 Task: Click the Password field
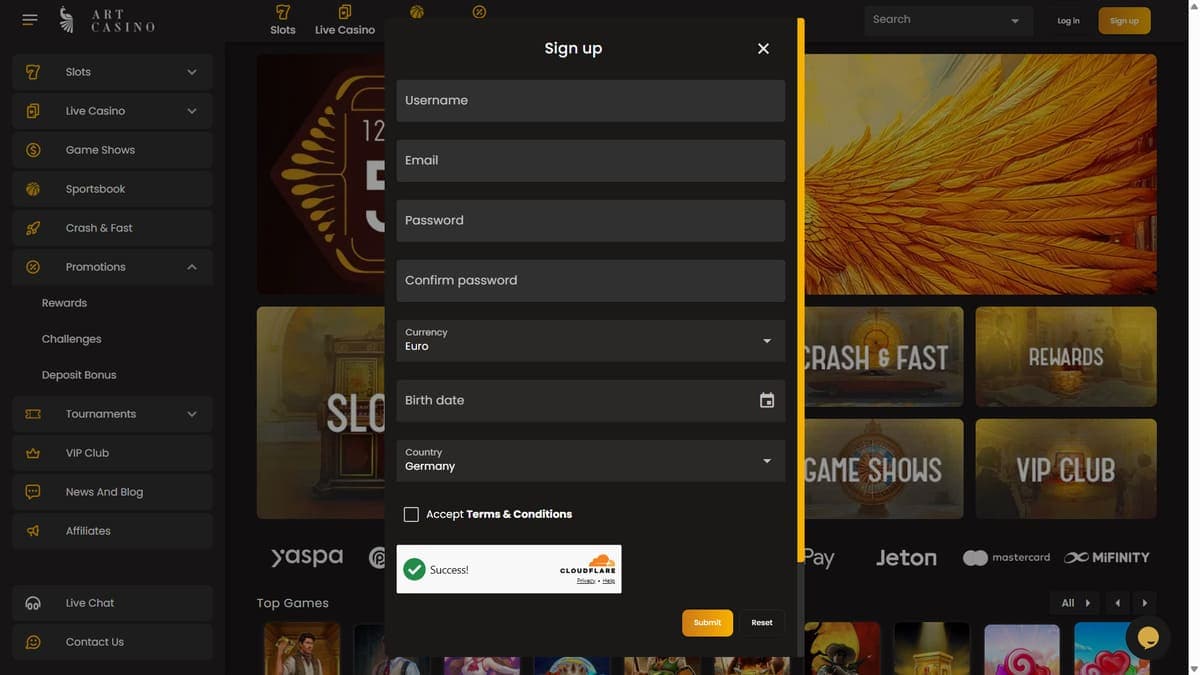(590, 221)
